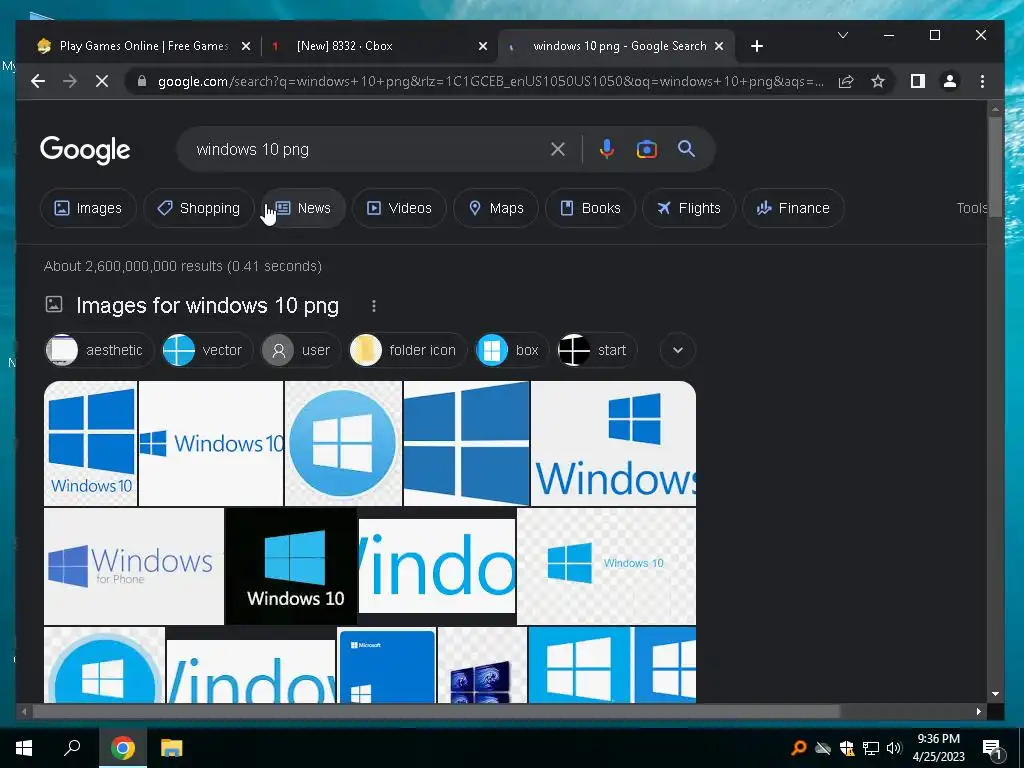Filter results by Finance
This screenshot has width=1024, height=768.
tap(793, 208)
